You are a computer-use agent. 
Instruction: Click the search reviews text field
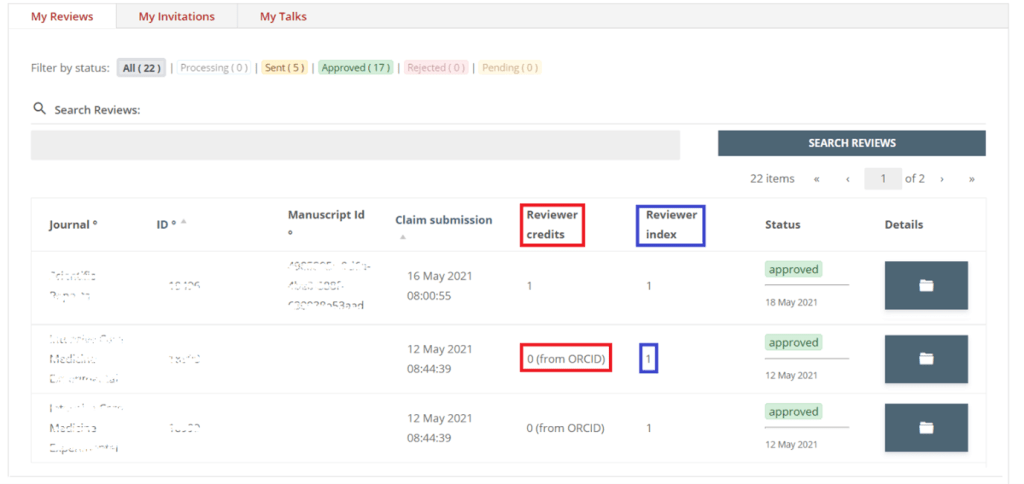click(355, 145)
